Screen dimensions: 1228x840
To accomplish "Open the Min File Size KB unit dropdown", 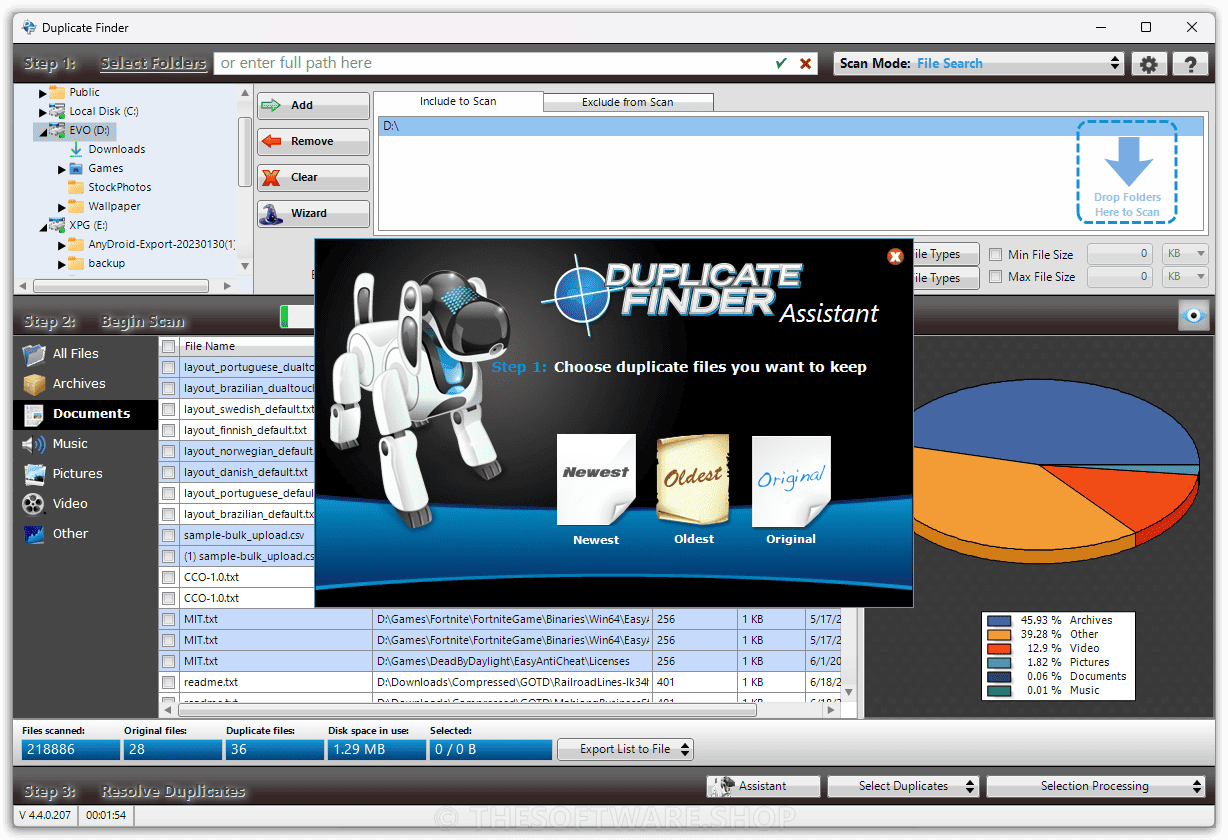I will point(1186,254).
